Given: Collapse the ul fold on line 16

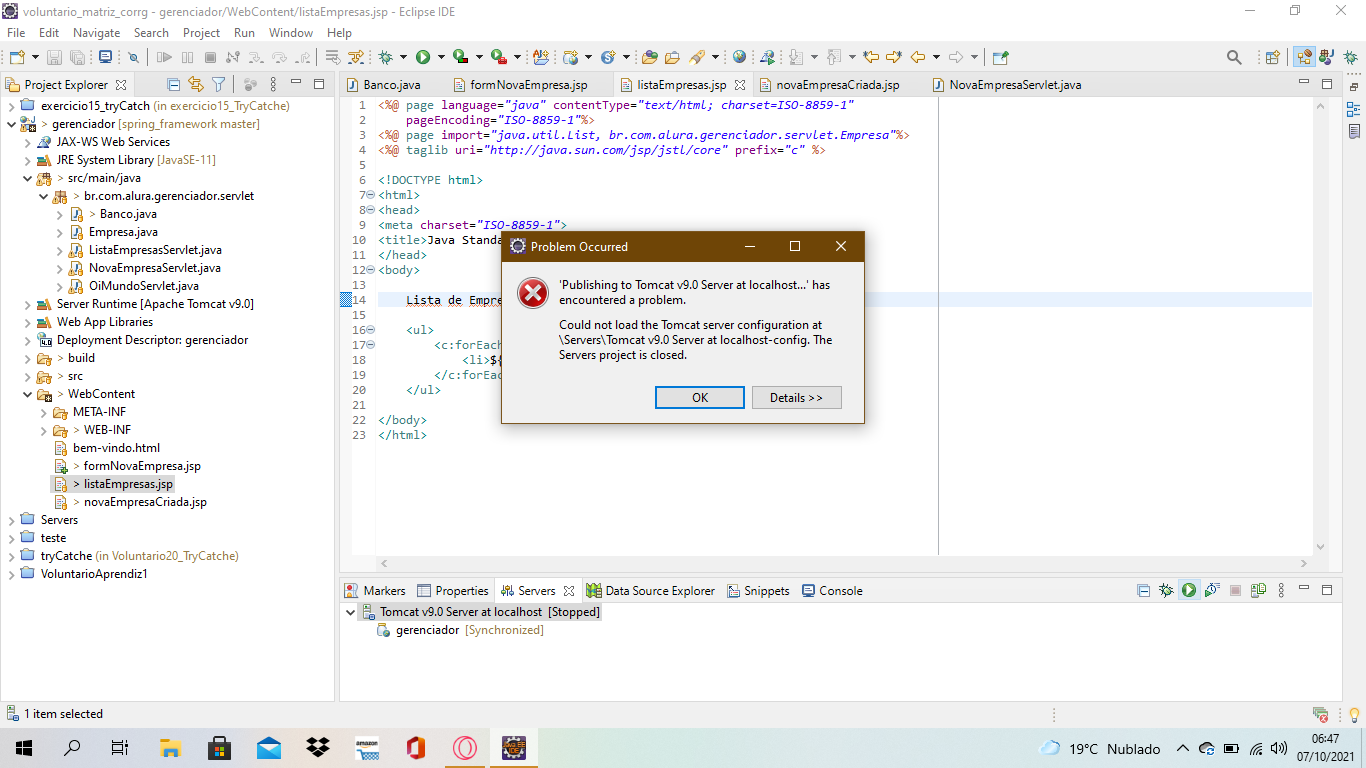Looking at the screenshot, I should [371, 331].
